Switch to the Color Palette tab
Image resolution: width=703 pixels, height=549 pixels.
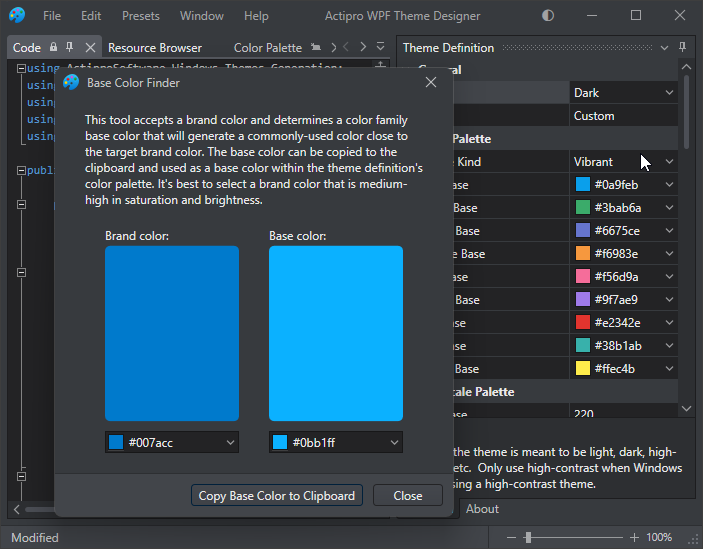(x=268, y=48)
